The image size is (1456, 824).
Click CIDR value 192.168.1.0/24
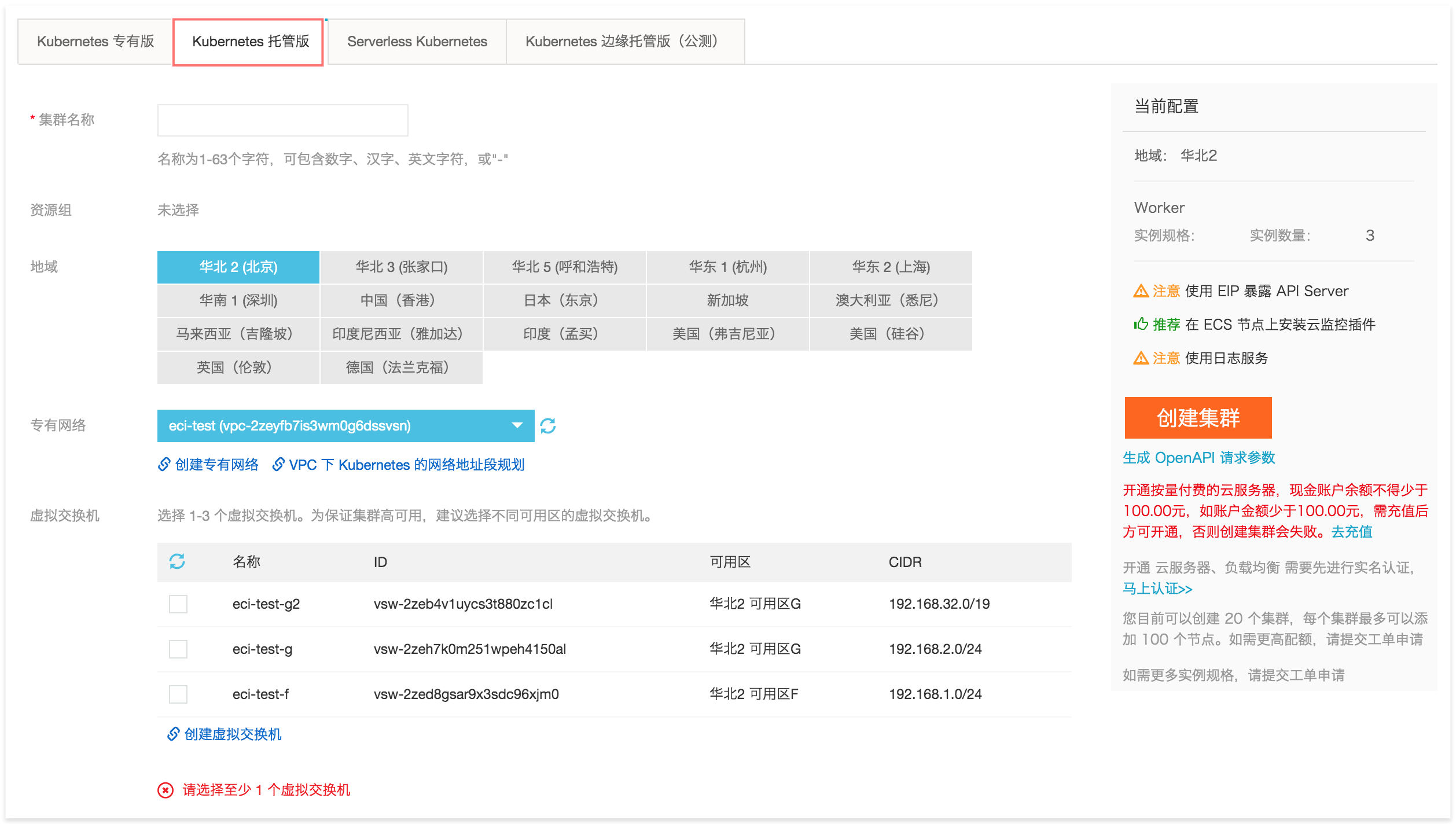pos(935,694)
